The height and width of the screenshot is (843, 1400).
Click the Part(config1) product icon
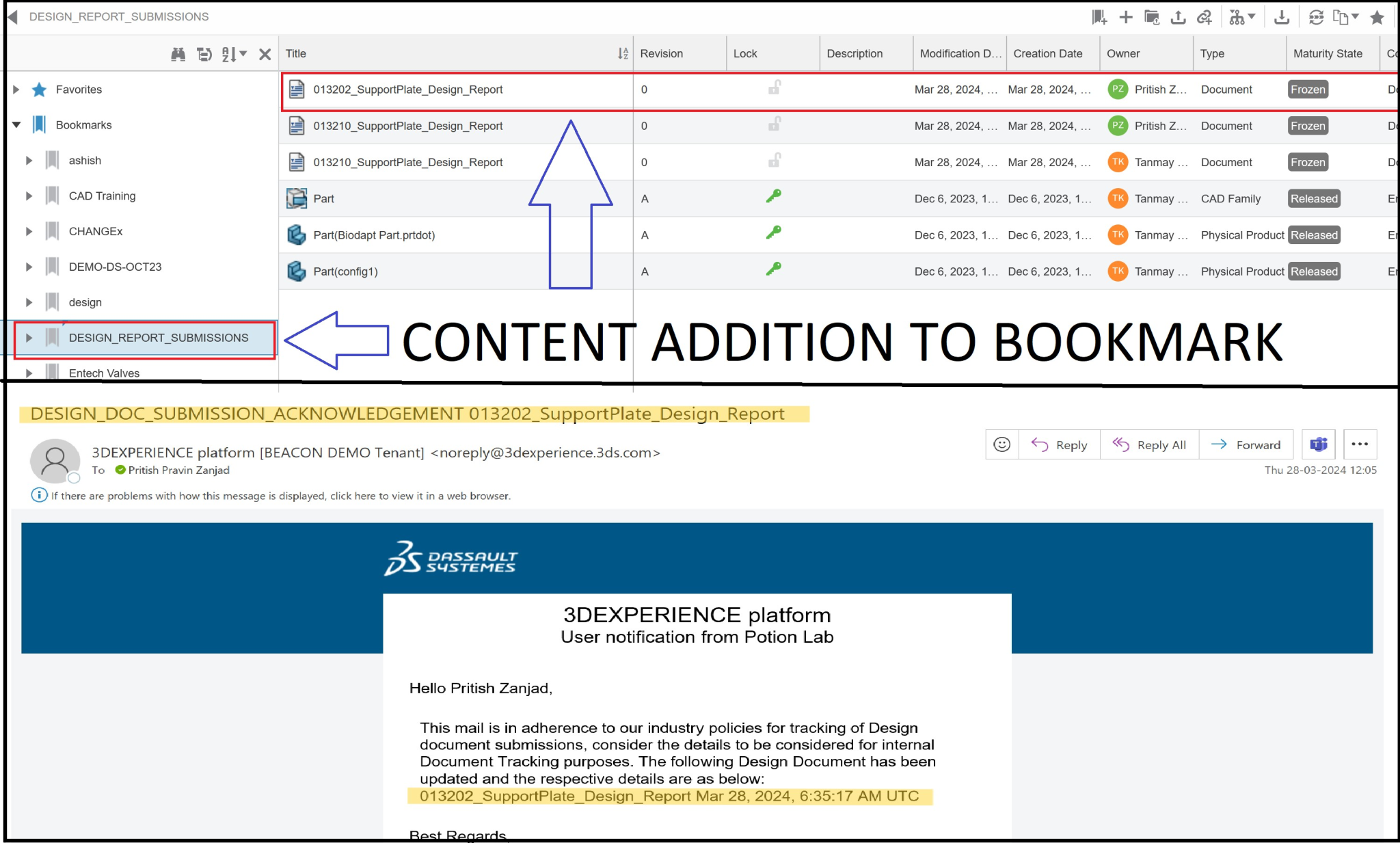tap(297, 271)
